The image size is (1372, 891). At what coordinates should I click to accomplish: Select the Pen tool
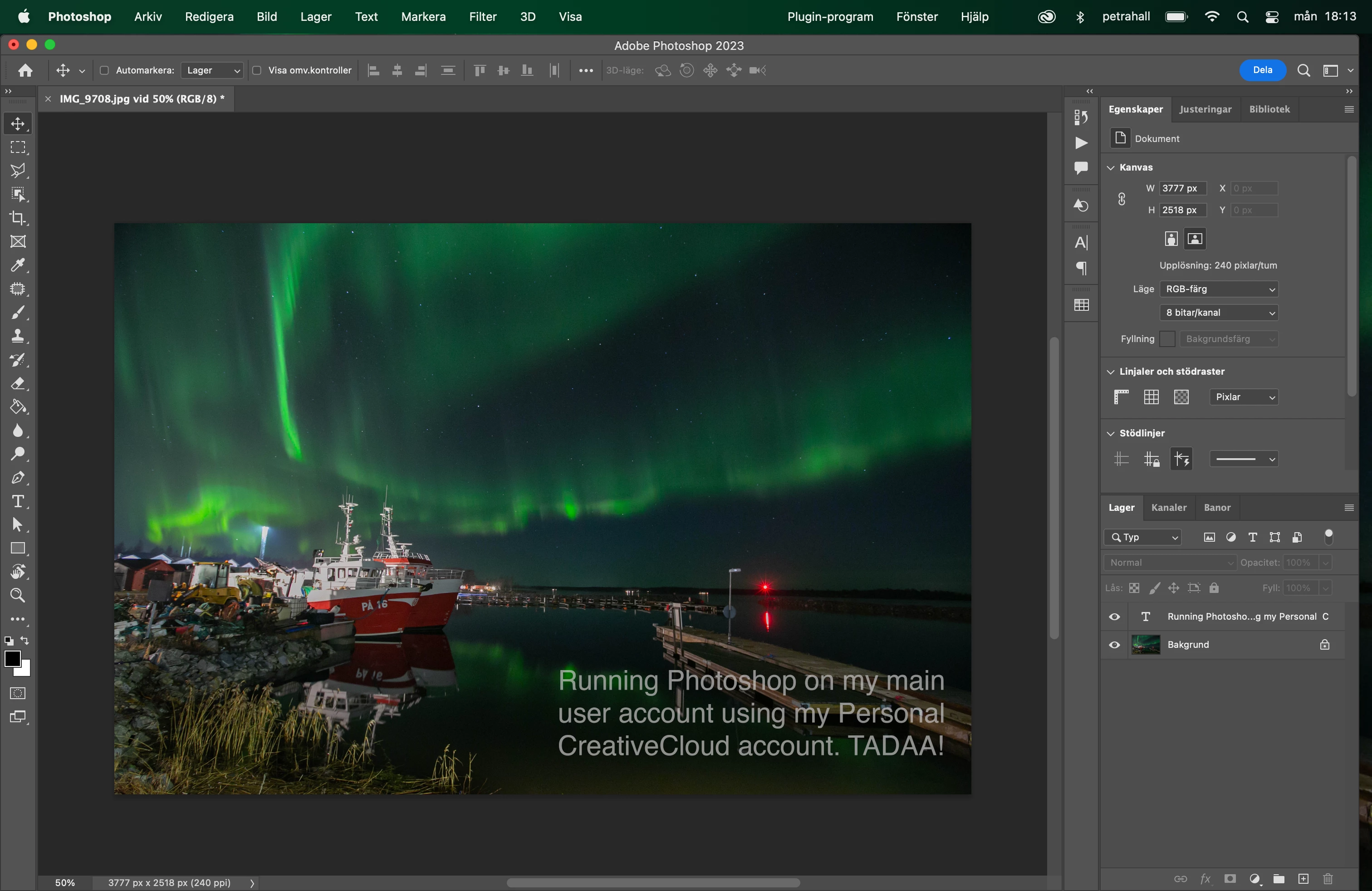(18, 478)
